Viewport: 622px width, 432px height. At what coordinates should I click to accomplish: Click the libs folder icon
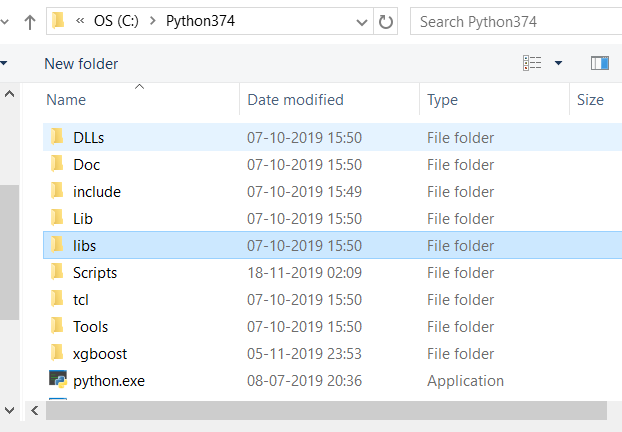[57, 244]
